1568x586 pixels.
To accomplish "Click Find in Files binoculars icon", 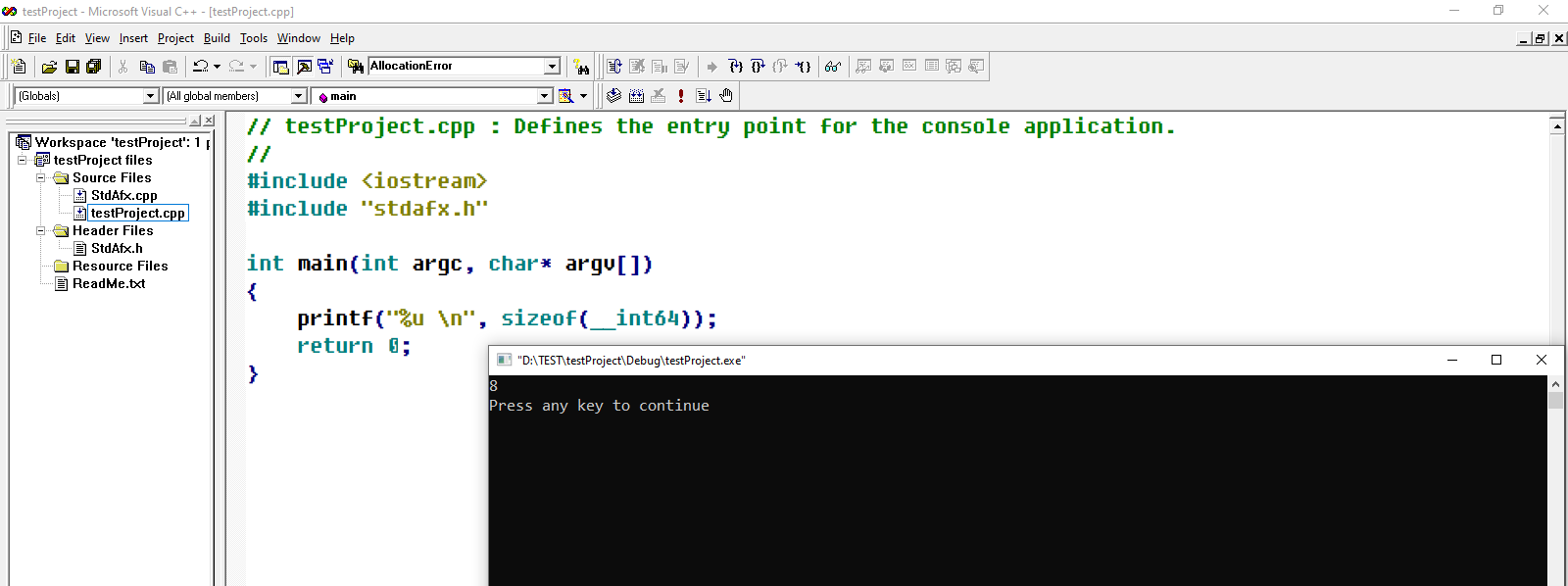I will point(356,67).
